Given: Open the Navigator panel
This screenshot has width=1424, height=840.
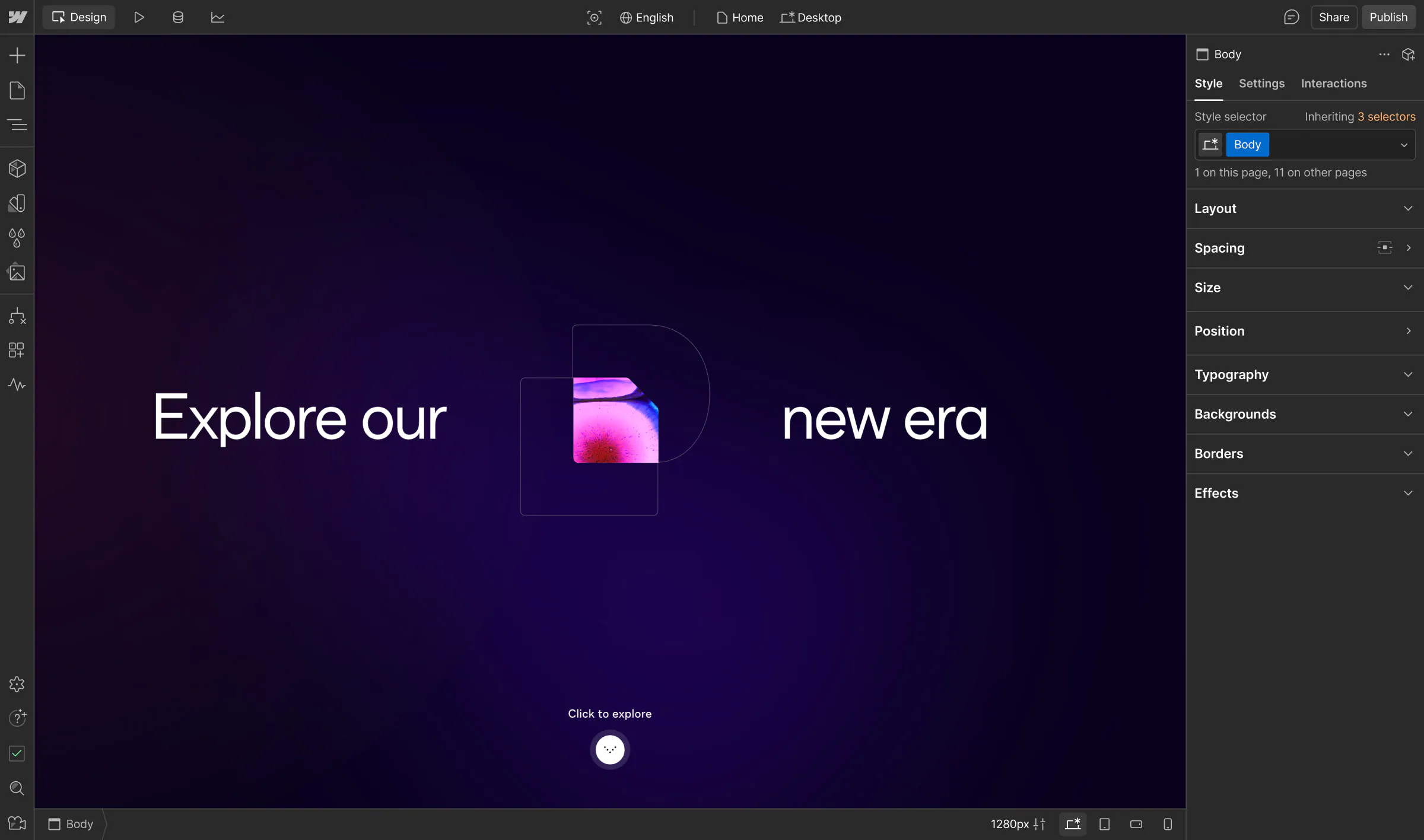Looking at the screenshot, I should coord(17,125).
